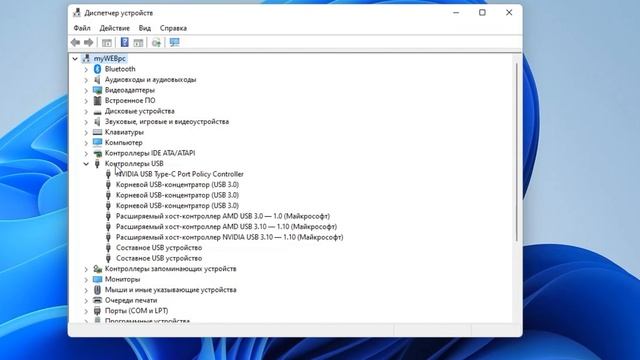Expand the Дисковые устройства chevron
This screenshot has height=360, width=640.
coord(86,111)
